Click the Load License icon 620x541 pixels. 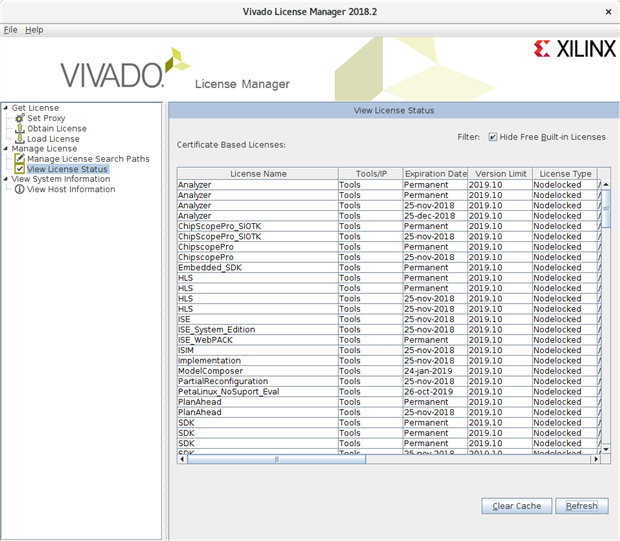pyautogui.click(x=20, y=138)
